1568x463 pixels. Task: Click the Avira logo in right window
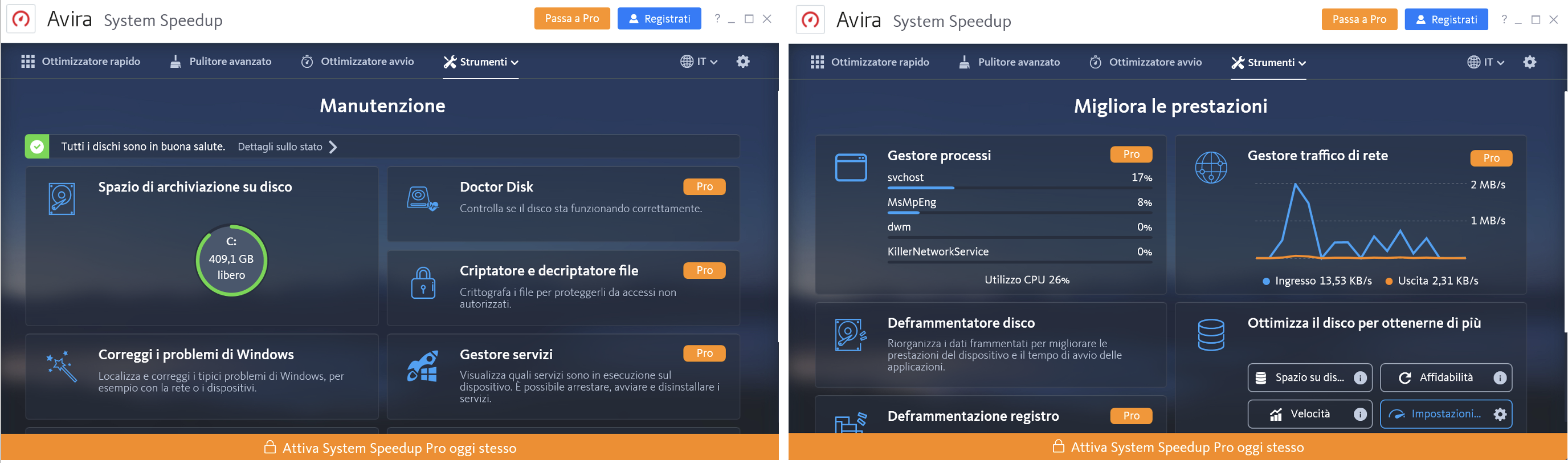[810, 20]
